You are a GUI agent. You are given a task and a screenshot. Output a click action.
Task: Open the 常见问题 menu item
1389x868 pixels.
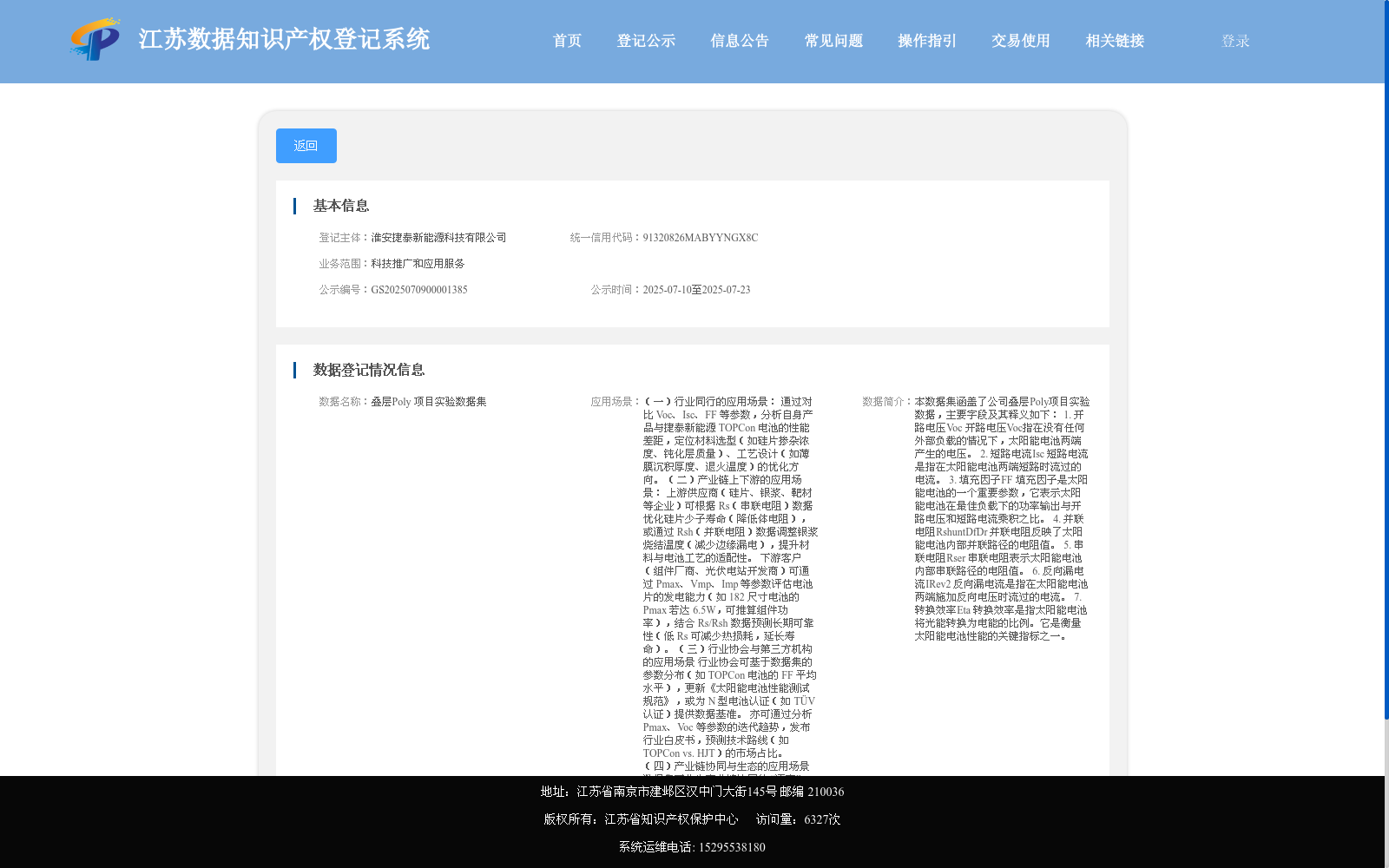[x=833, y=41]
